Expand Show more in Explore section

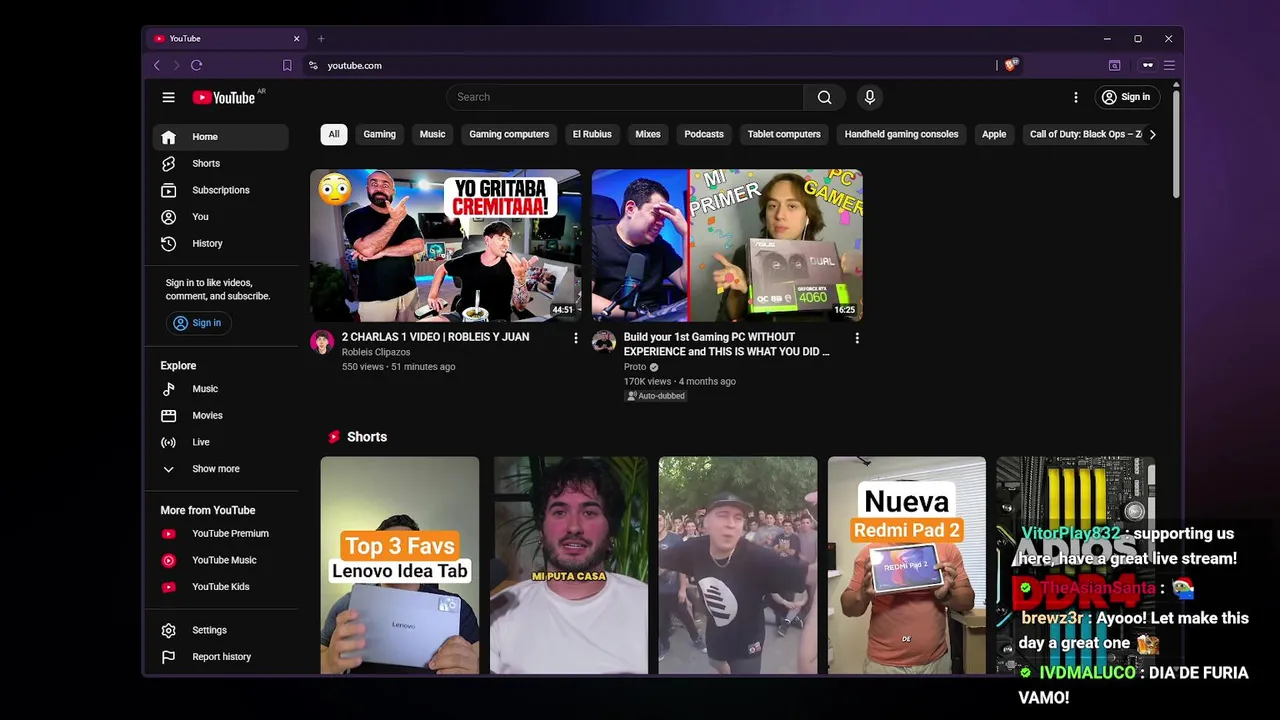221,469
